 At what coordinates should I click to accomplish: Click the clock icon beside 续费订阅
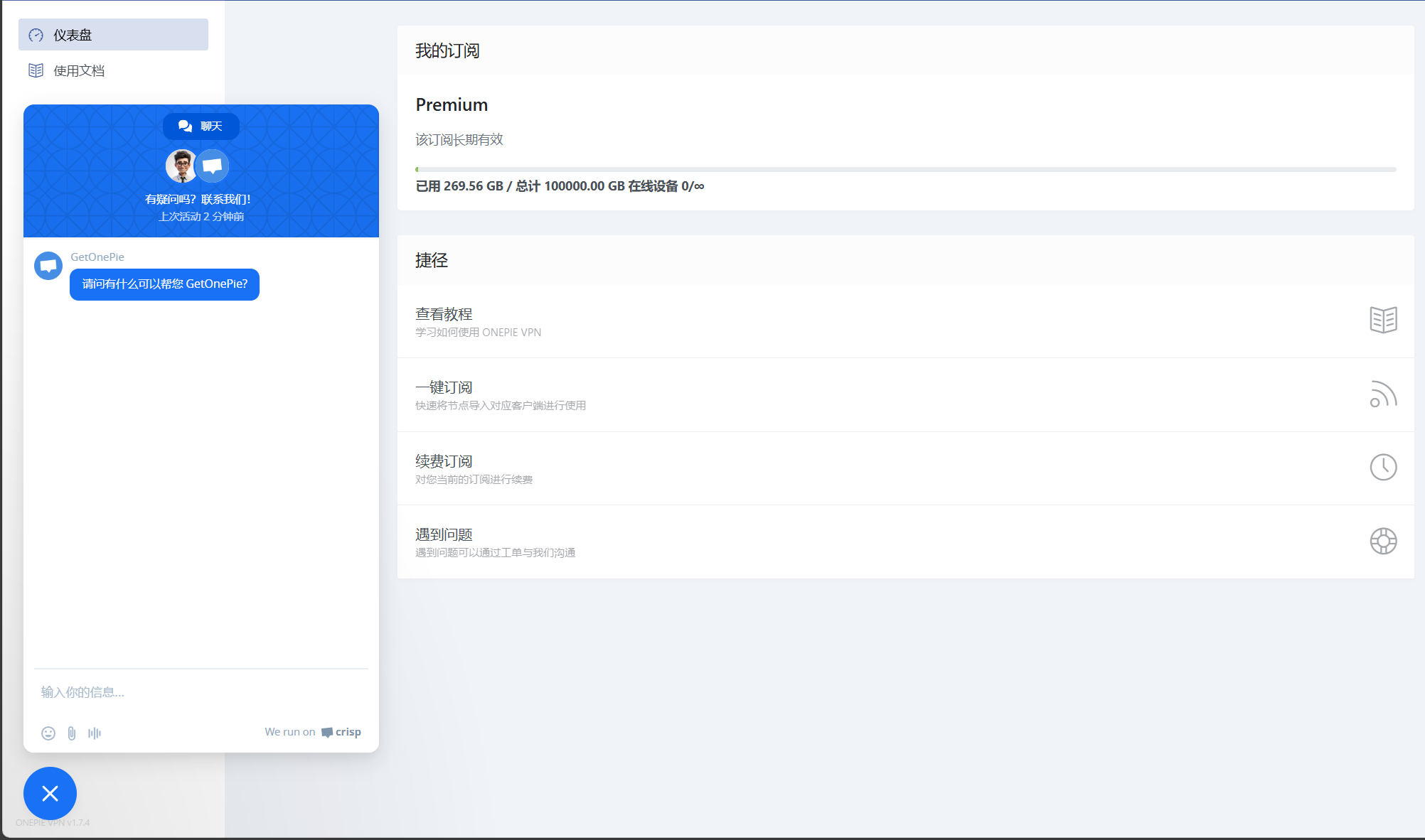tap(1383, 467)
